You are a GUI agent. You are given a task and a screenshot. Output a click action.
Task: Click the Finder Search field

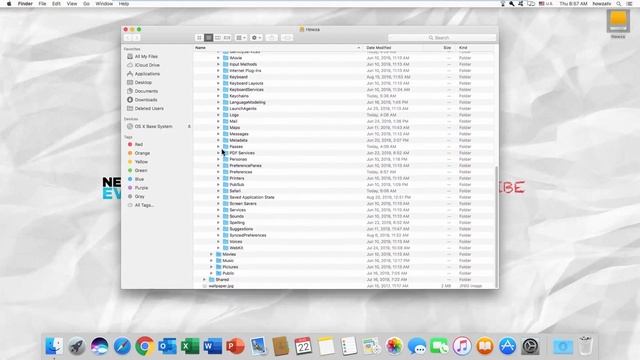click(x=442, y=38)
